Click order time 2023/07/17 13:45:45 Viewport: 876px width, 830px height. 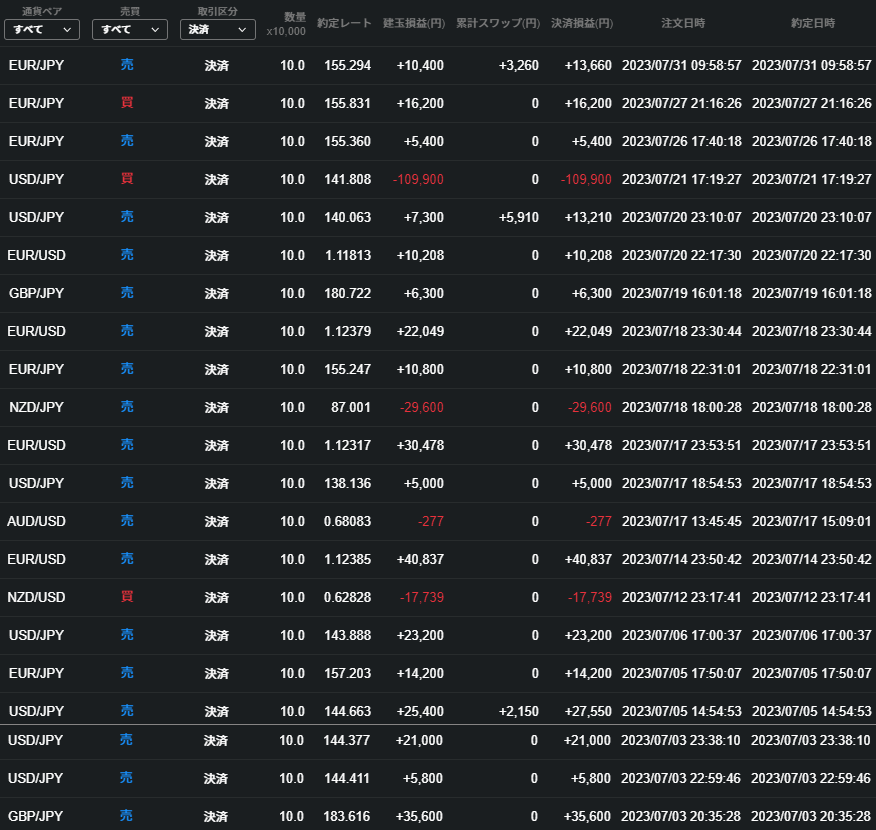(x=682, y=521)
